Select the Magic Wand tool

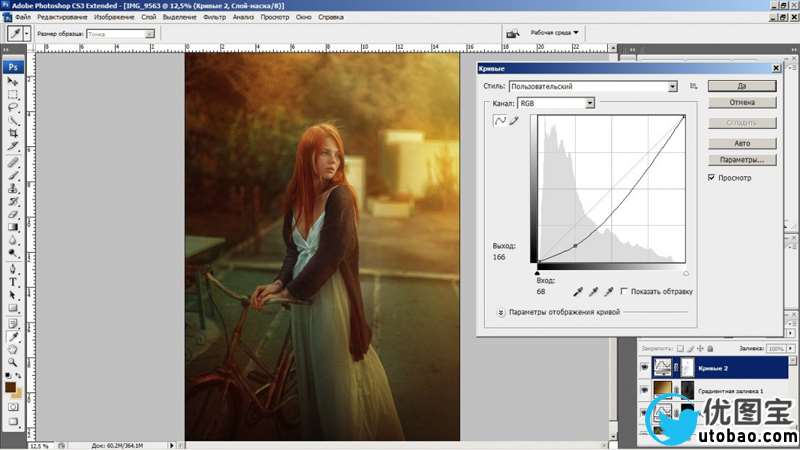[13, 121]
